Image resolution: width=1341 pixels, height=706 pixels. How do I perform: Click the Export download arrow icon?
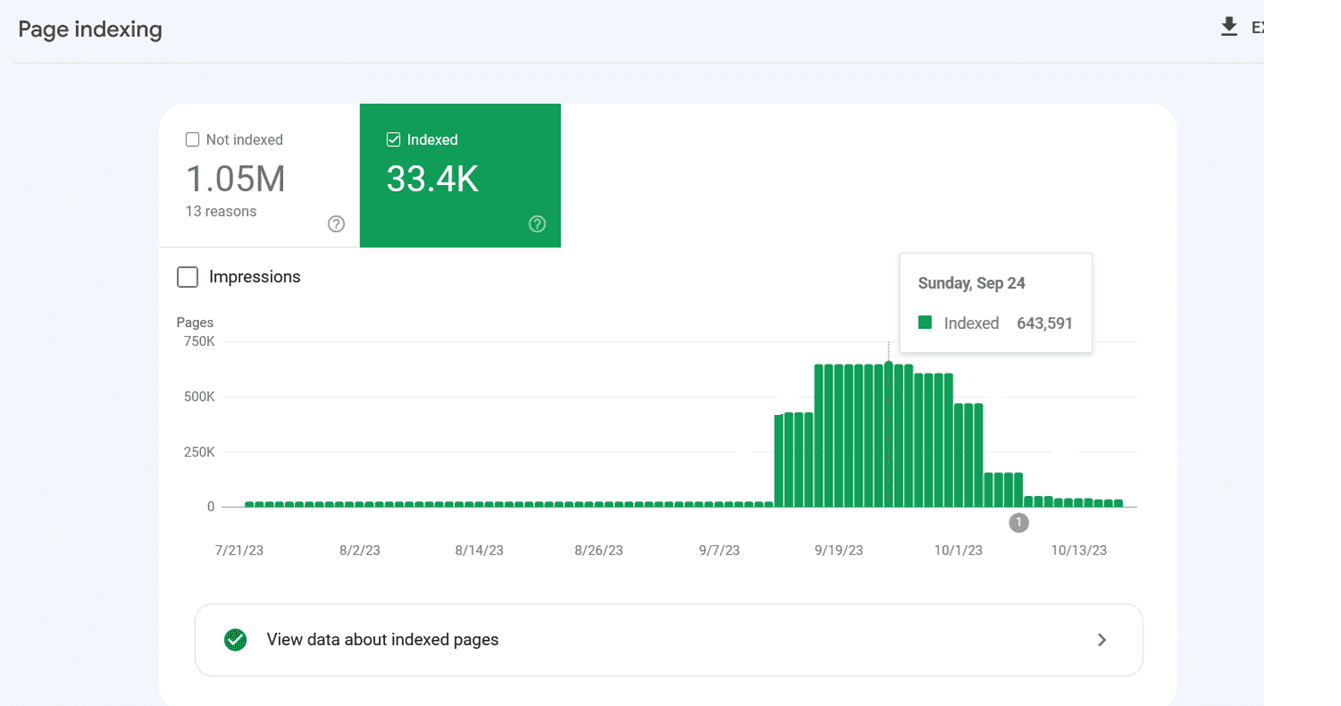coord(1229,27)
